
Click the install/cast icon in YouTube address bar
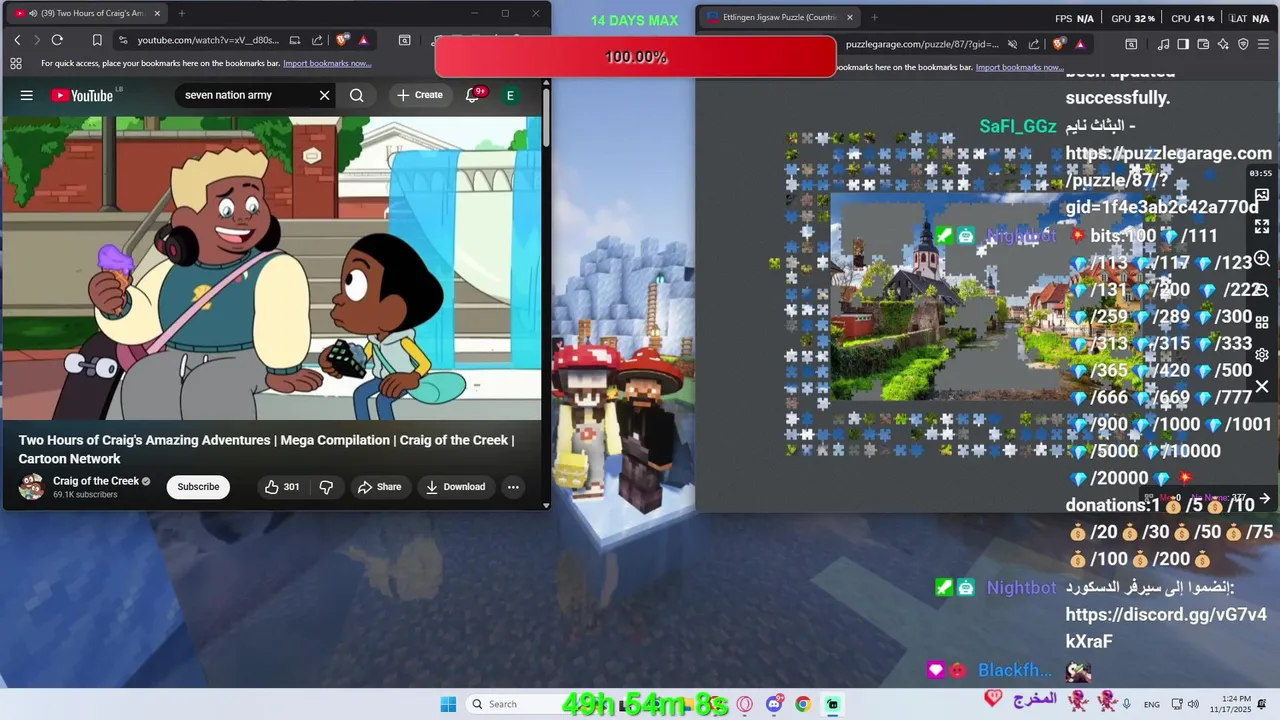295,40
